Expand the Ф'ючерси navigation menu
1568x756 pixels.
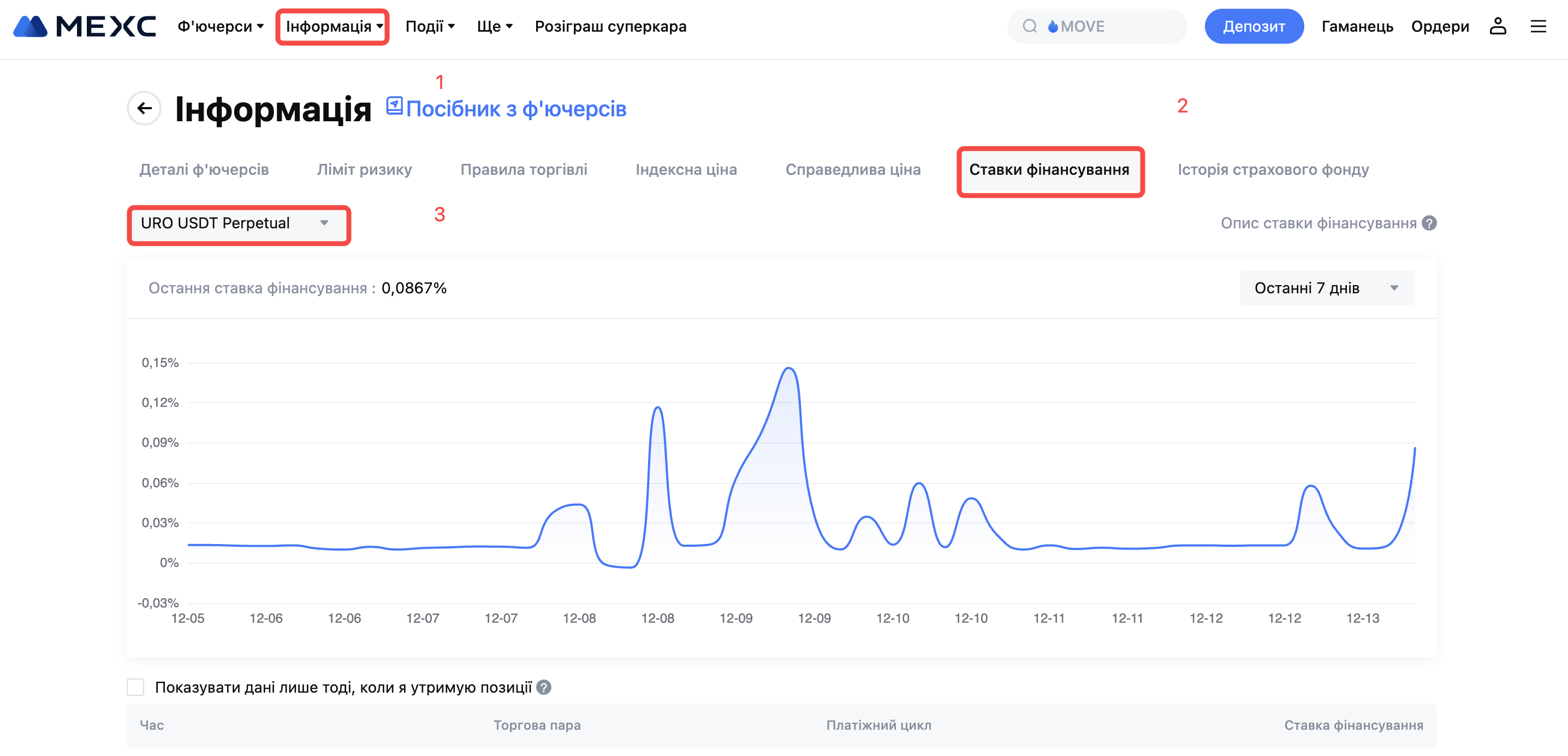[221, 26]
